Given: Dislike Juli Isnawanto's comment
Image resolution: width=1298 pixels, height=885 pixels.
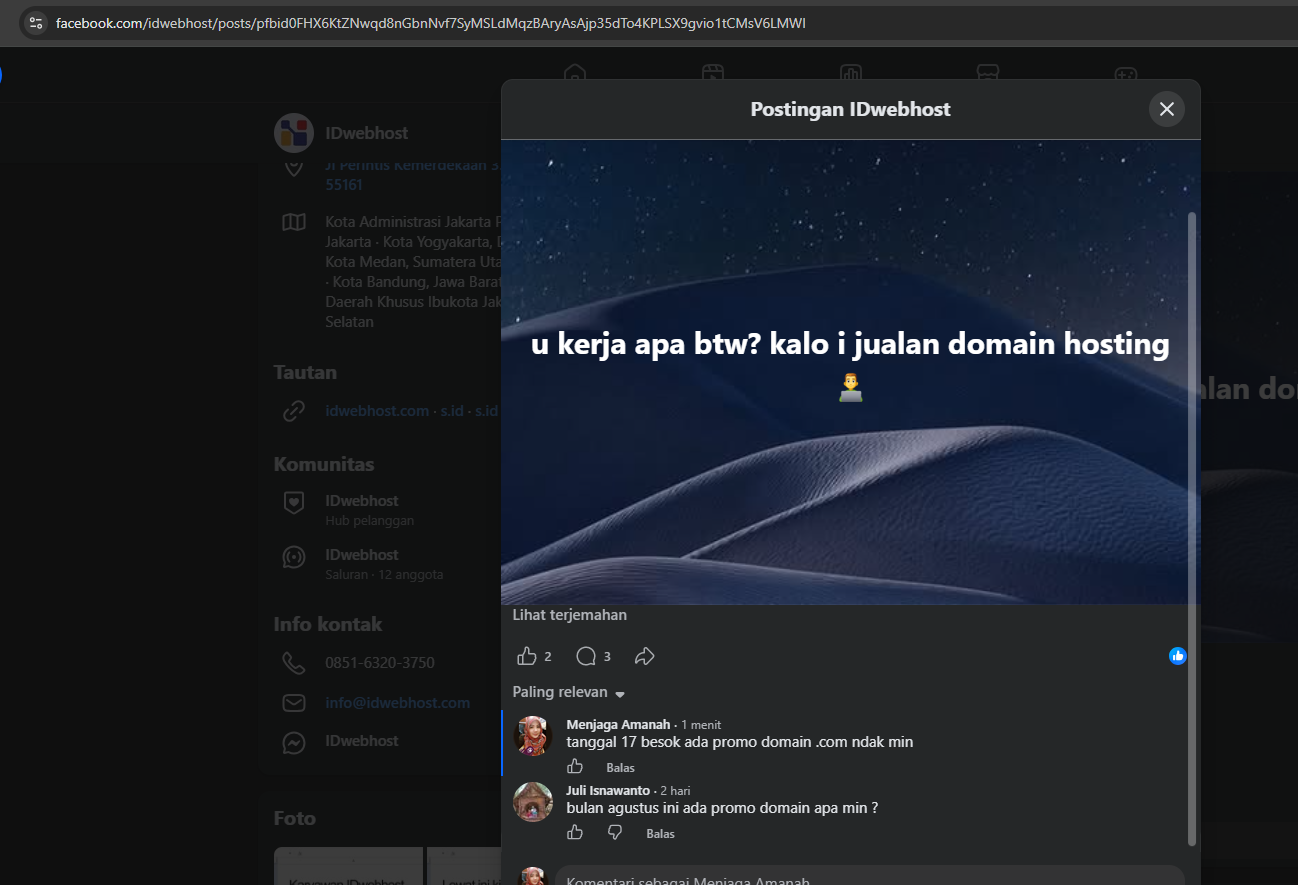Looking at the screenshot, I should 615,833.
